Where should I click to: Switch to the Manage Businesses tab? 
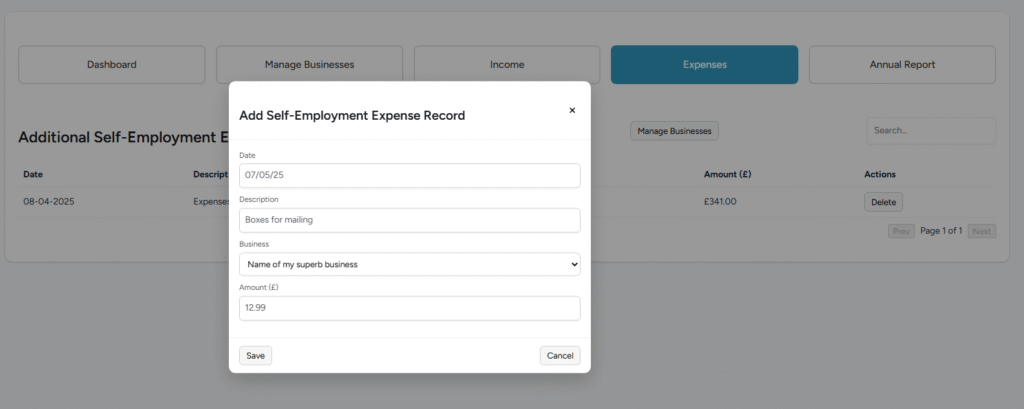[x=309, y=65]
